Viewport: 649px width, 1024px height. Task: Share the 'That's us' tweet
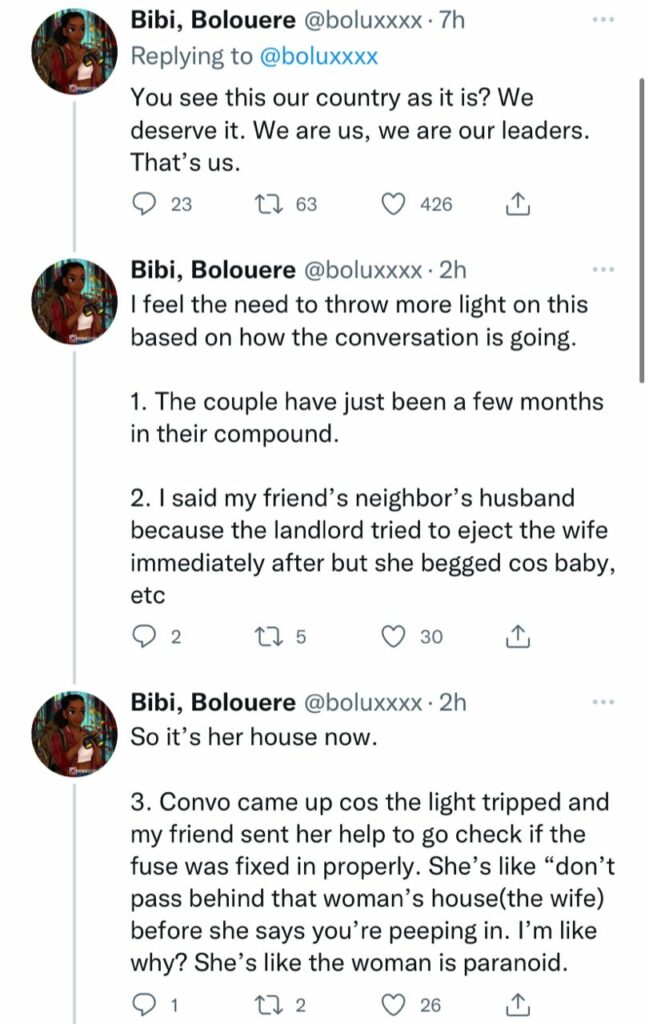(x=517, y=204)
